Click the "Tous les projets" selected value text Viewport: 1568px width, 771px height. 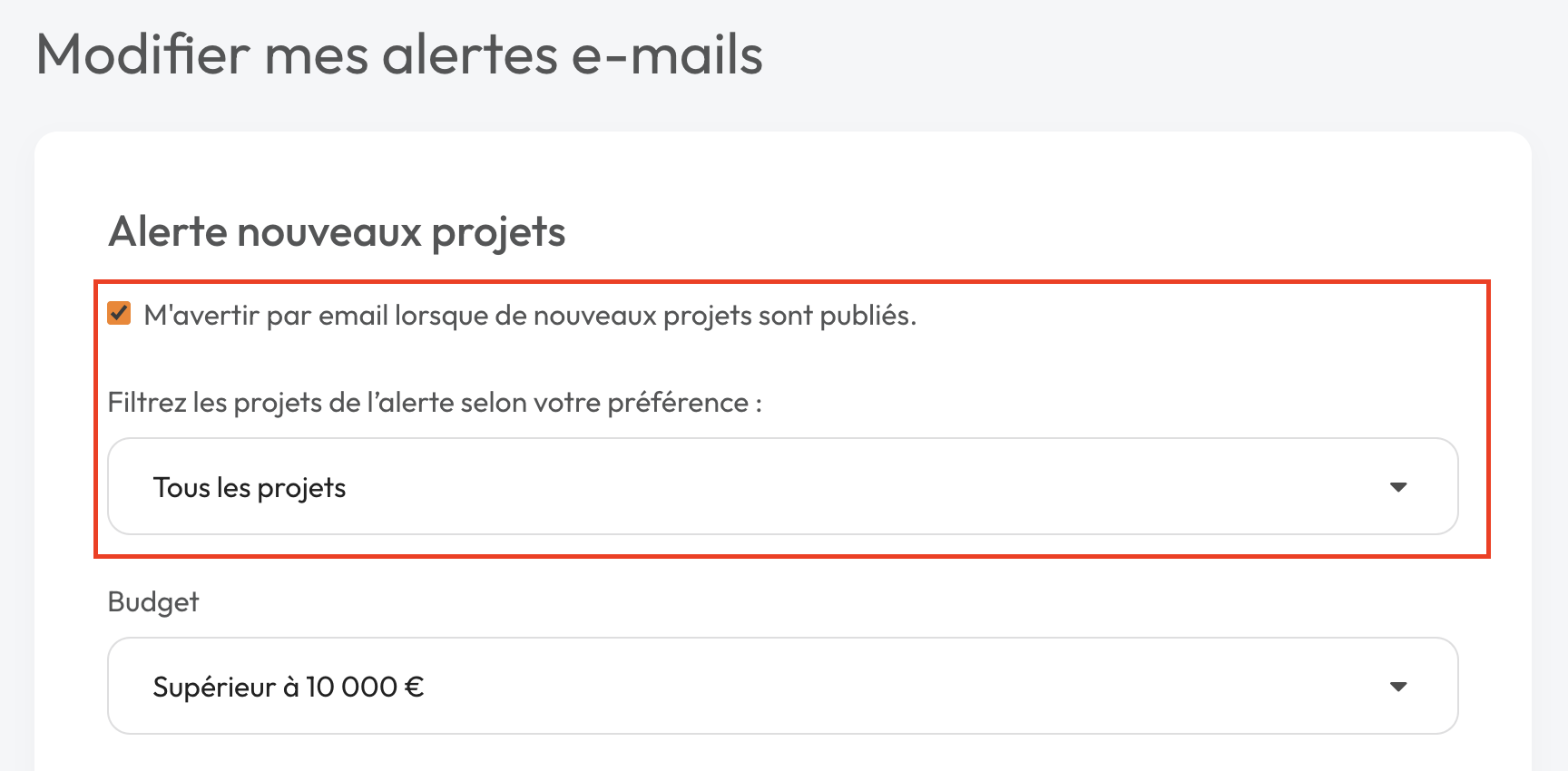tap(250, 488)
